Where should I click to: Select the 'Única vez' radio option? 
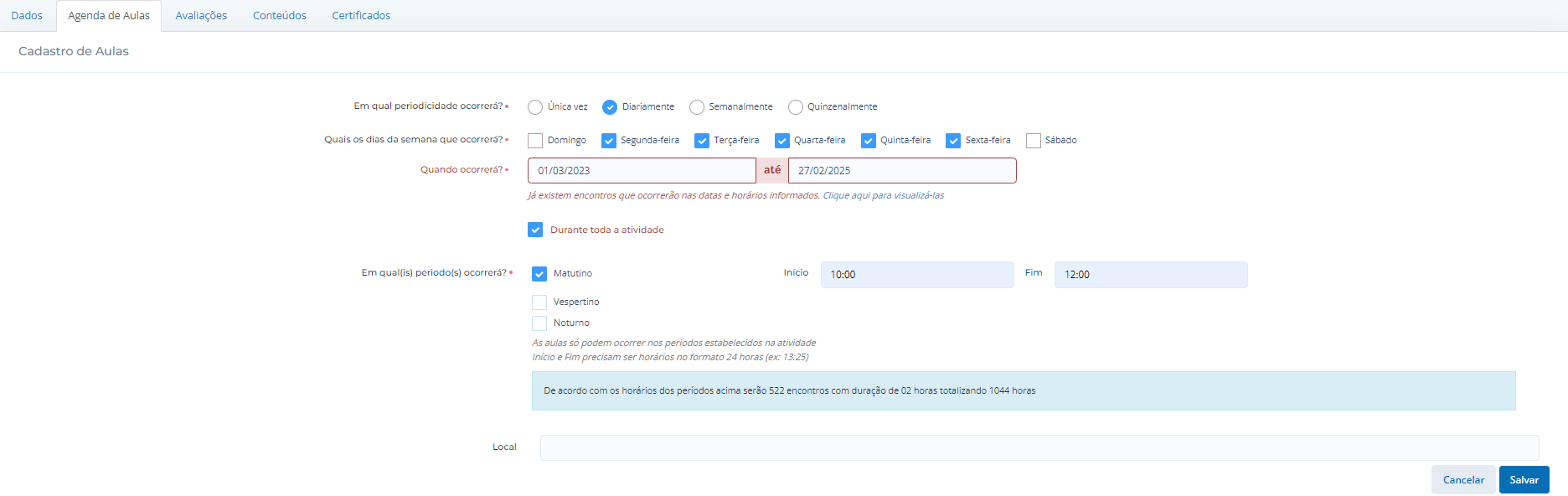tap(535, 107)
